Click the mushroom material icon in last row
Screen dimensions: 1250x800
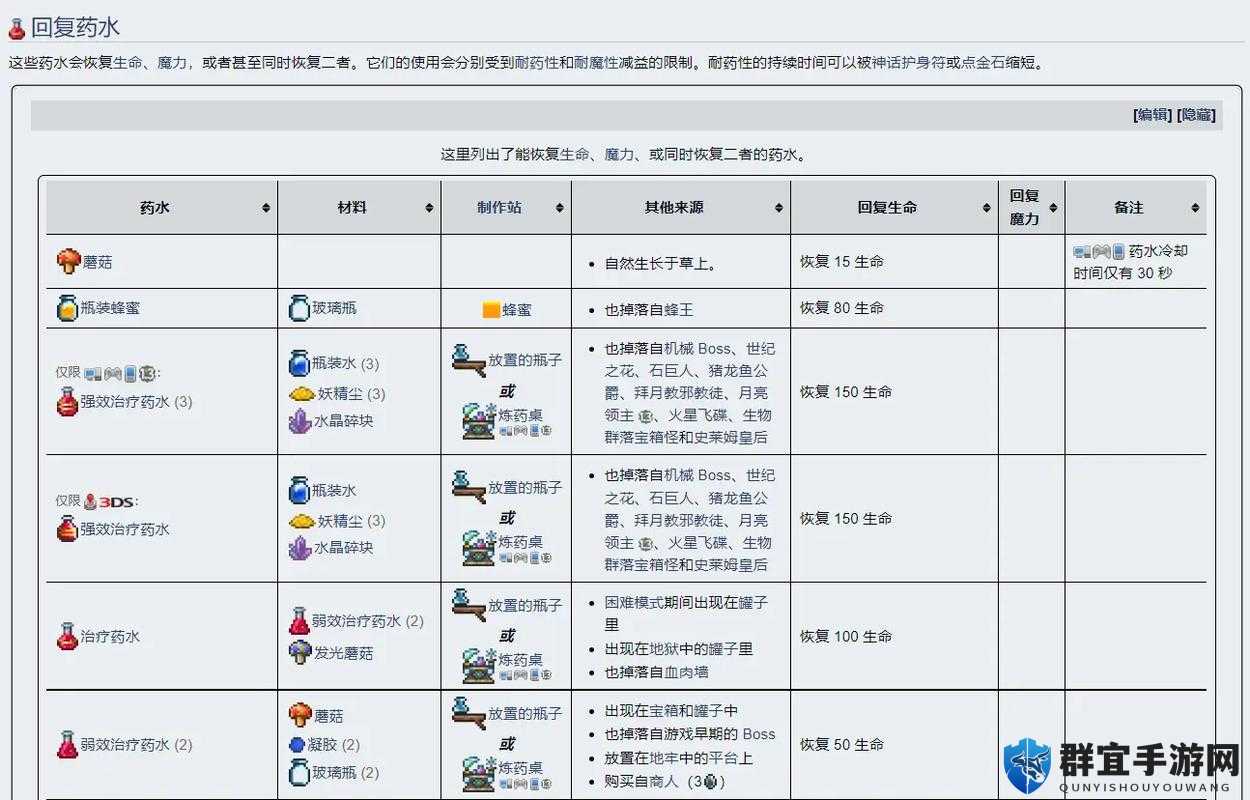click(300, 716)
